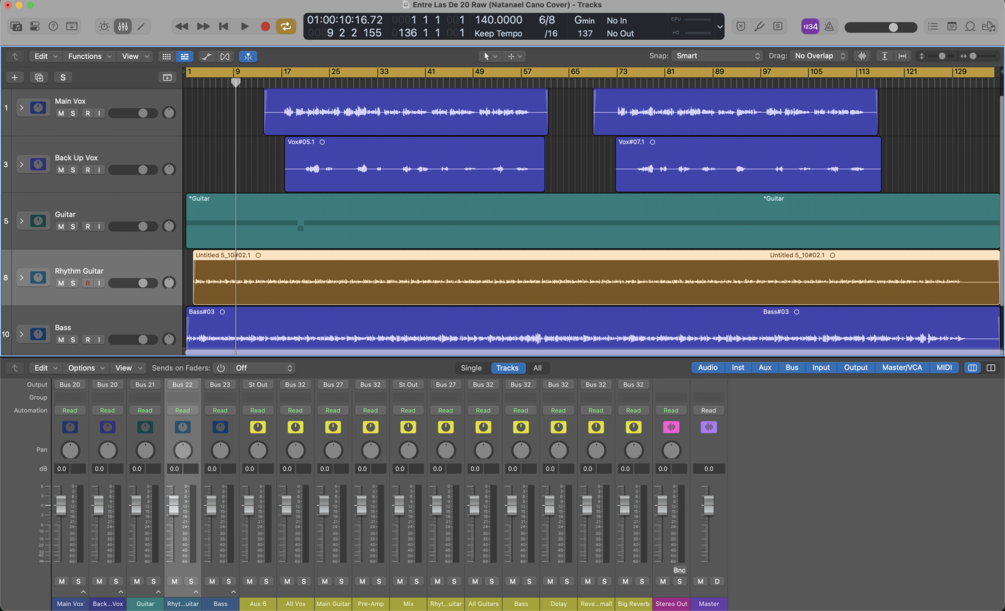The image size is (1005, 611).
Task: Toggle the purple Count-in 1234 button
Action: pos(810,26)
